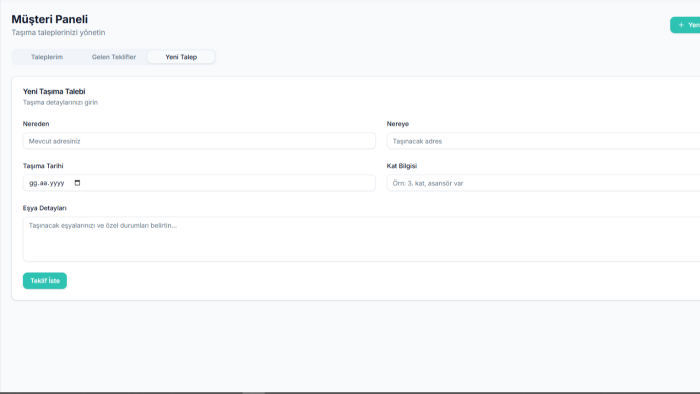Open the calendar picker icon in date field
Screen dimensions: 700x394
(77, 183)
